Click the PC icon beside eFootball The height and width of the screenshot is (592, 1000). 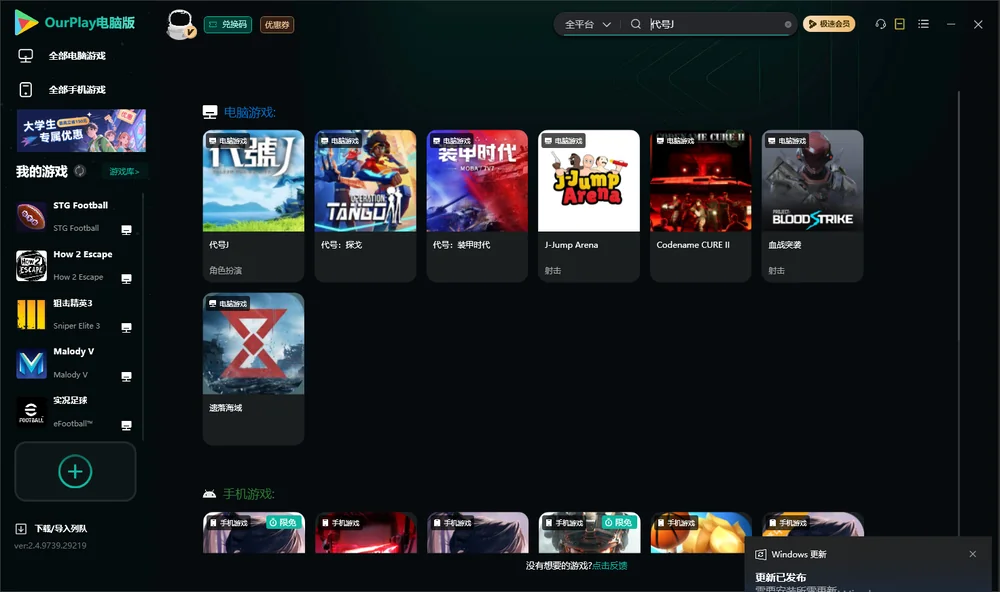click(126, 426)
